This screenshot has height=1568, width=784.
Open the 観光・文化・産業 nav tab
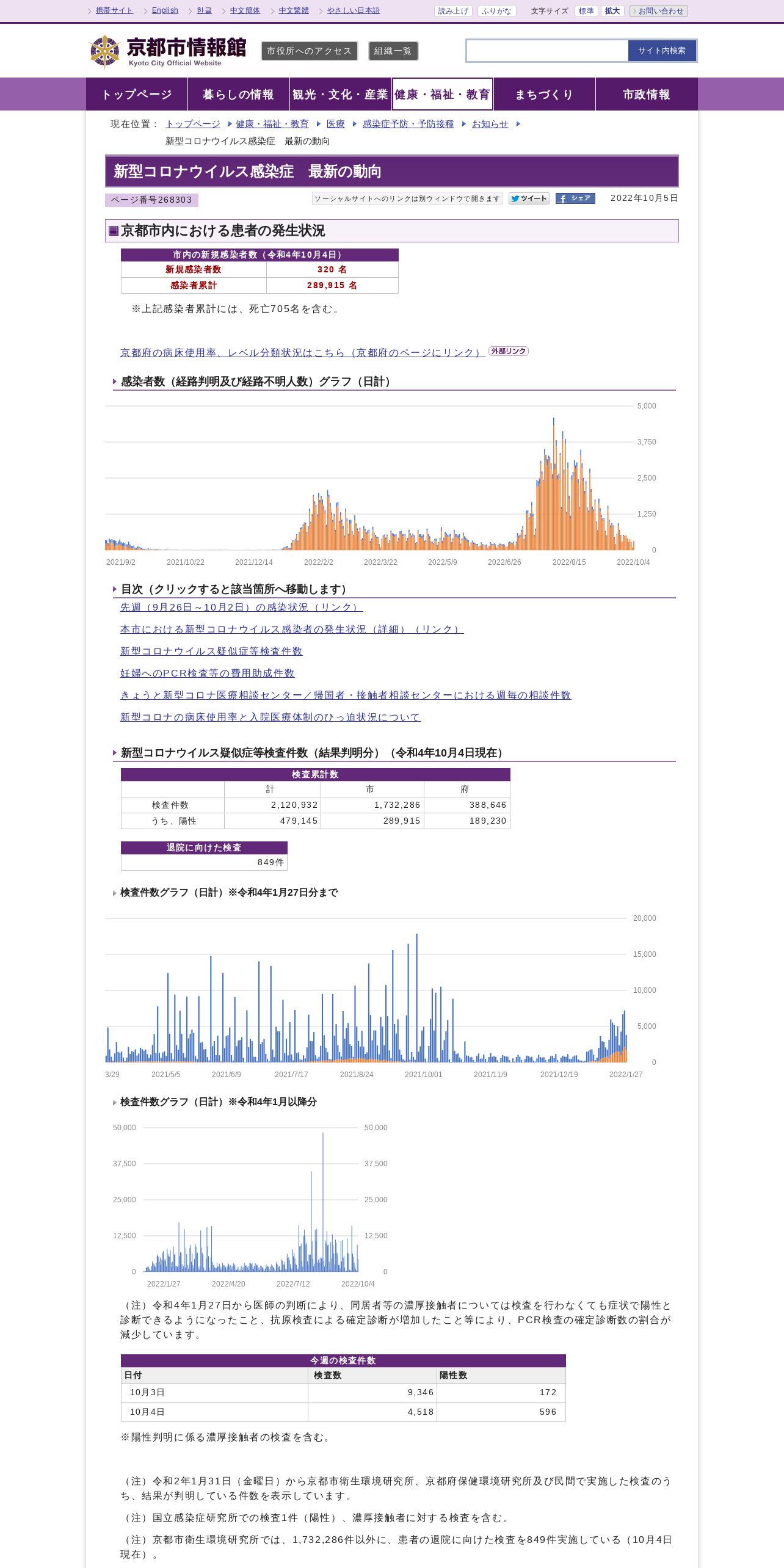[341, 94]
